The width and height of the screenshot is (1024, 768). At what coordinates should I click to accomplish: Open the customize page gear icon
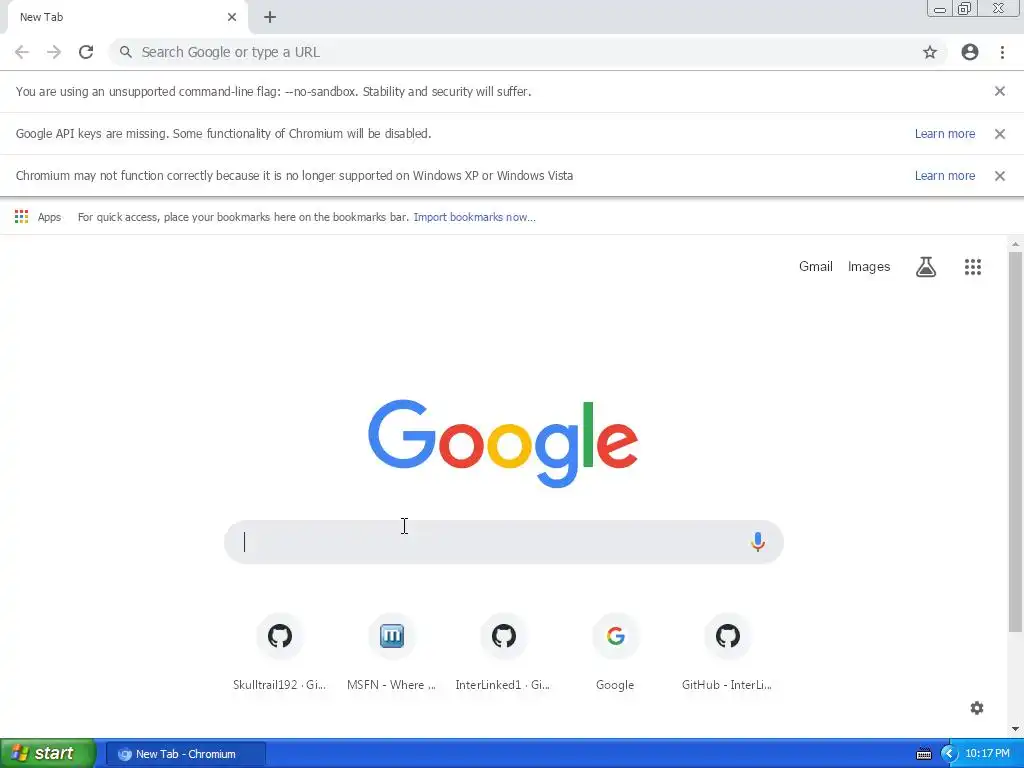coord(977,708)
